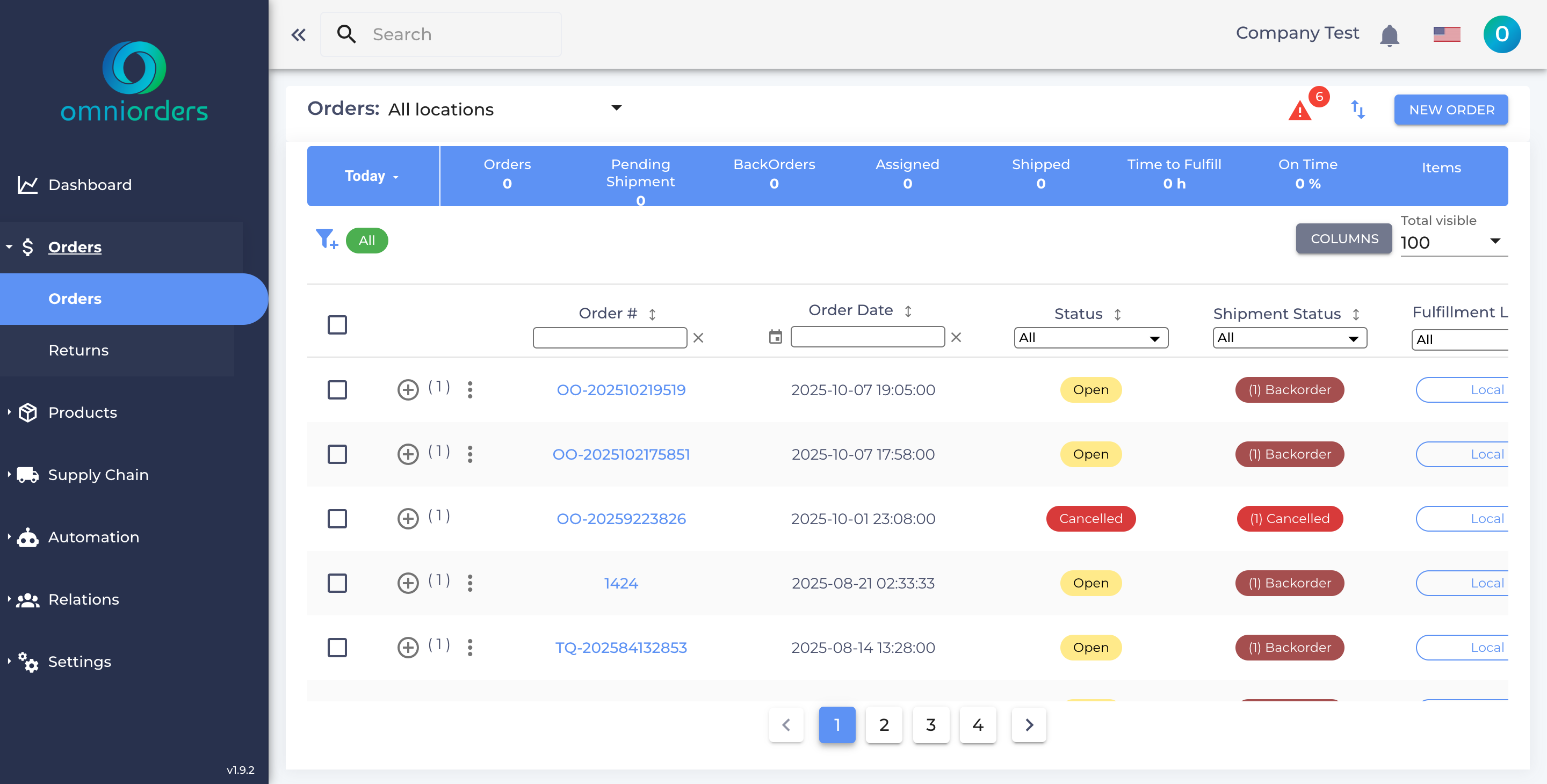Image resolution: width=1547 pixels, height=784 pixels.
Task: Open order OO-202510219519 link
Action: tap(621, 390)
